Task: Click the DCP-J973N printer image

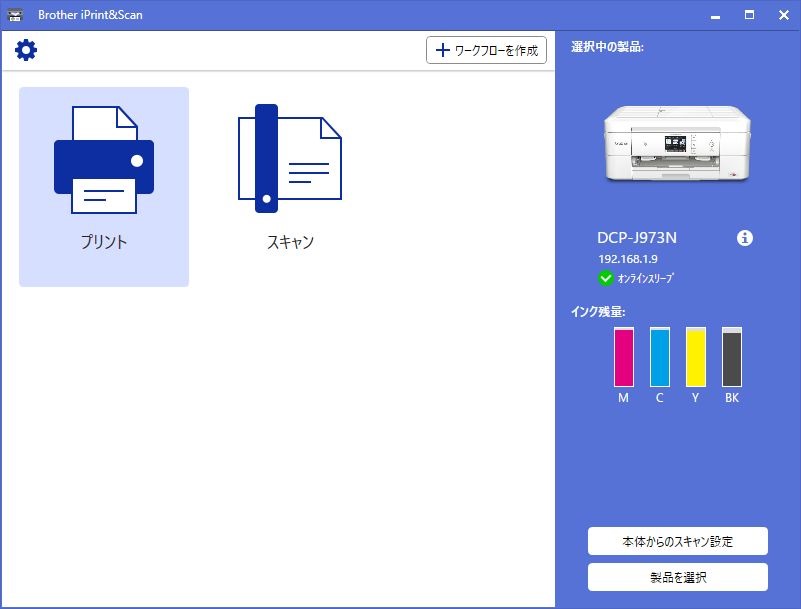Action: pyautogui.click(x=677, y=144)
